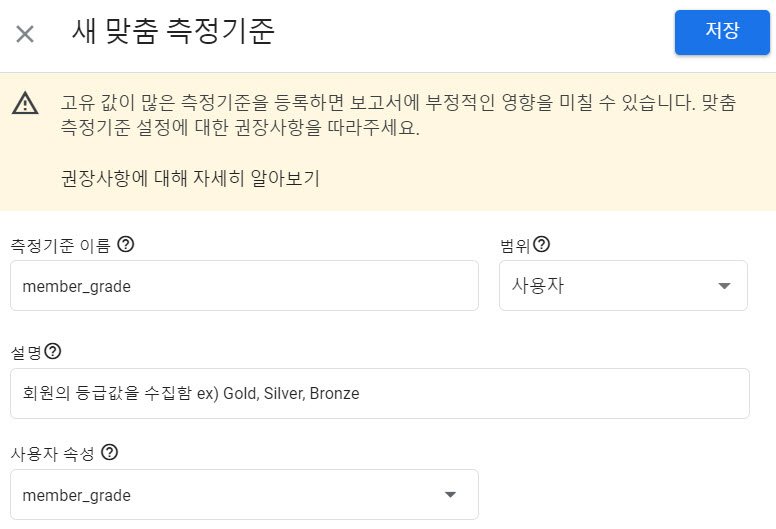
Task: Open the 권장사항에 대해 자세히 알아보기 link
Action: click(x=190, y=180)
